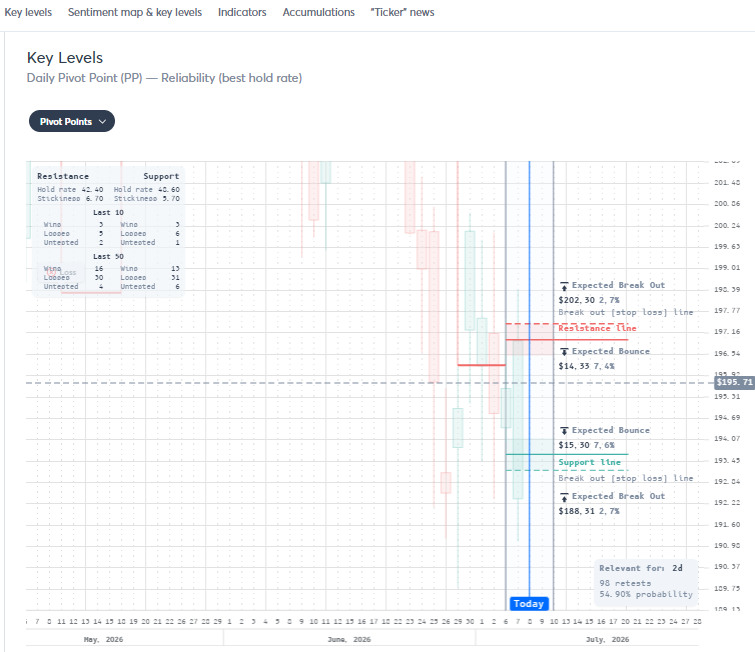Click the 197.16 price axis label
The height and width of the screenshot is (652, 755).
click(x=727, y=332)
